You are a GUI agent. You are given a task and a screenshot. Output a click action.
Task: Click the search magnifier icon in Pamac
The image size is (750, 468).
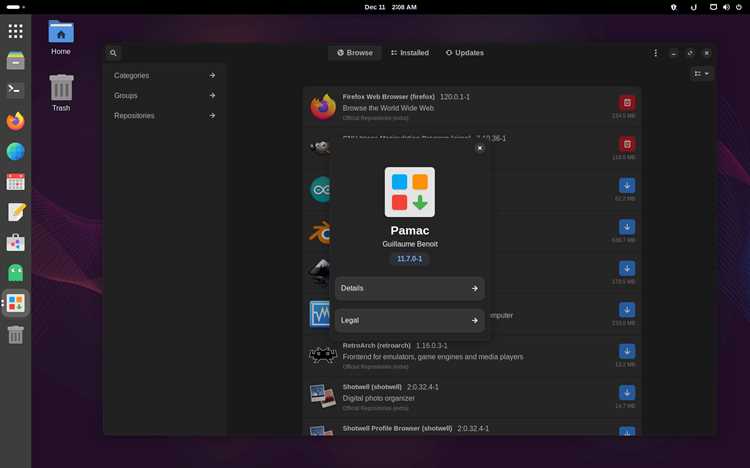pos(113,53)
